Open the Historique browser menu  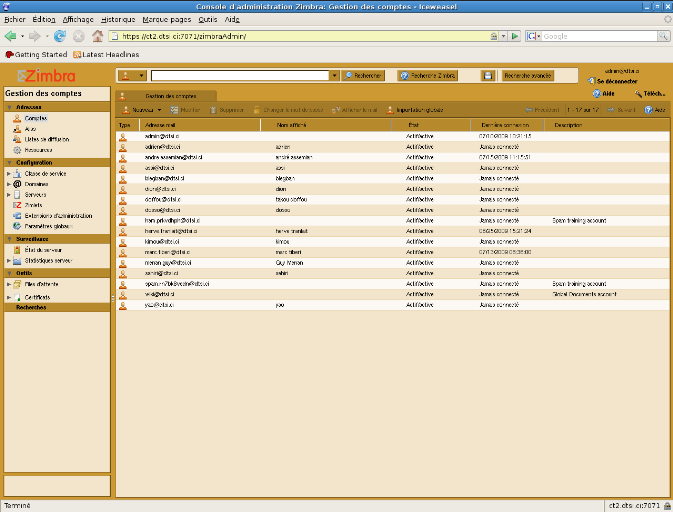tap(118, 19)
